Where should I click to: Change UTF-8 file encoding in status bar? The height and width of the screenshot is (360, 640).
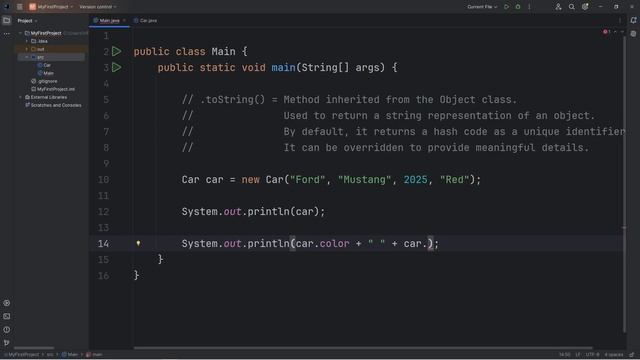tap(592, 355)
